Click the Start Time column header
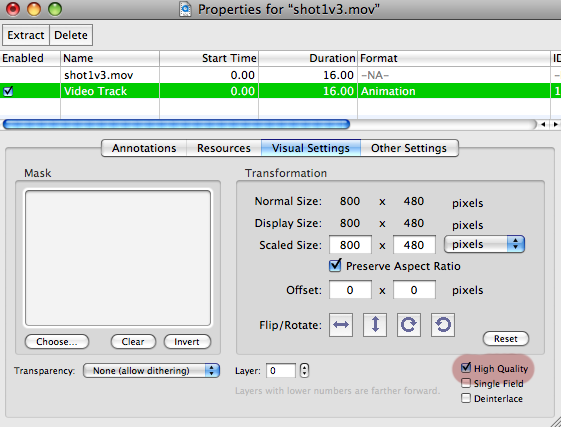Screen dimensions: 561x427 click(209, 58)
